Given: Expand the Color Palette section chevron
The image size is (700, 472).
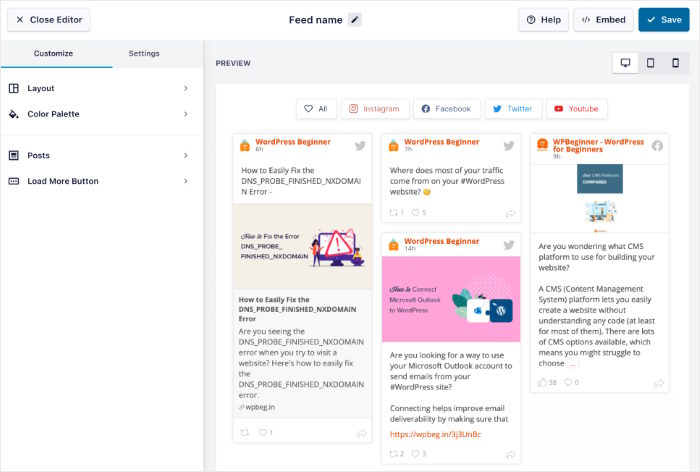Looking at the screenshot, I should tap(186, 114).
